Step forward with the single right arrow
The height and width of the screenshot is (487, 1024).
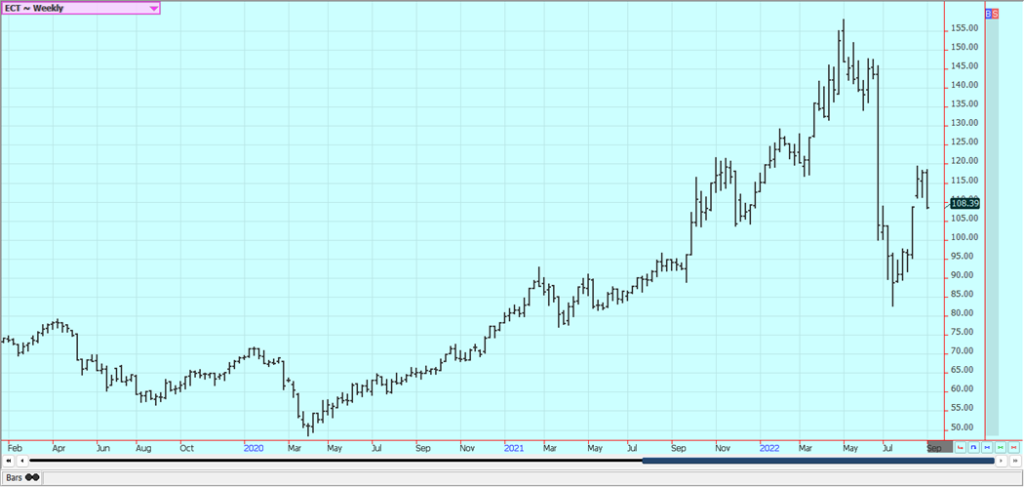click(x=1001, y=461)
